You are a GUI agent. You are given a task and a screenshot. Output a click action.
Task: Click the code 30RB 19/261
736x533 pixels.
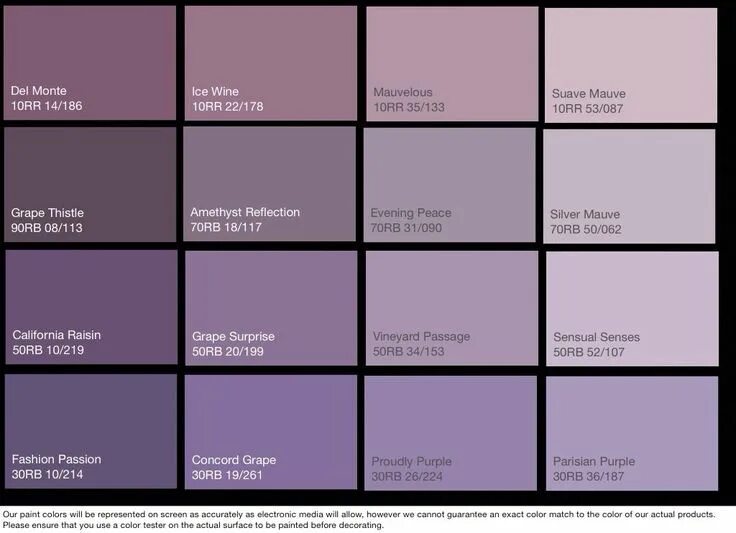tap(227, 475)
